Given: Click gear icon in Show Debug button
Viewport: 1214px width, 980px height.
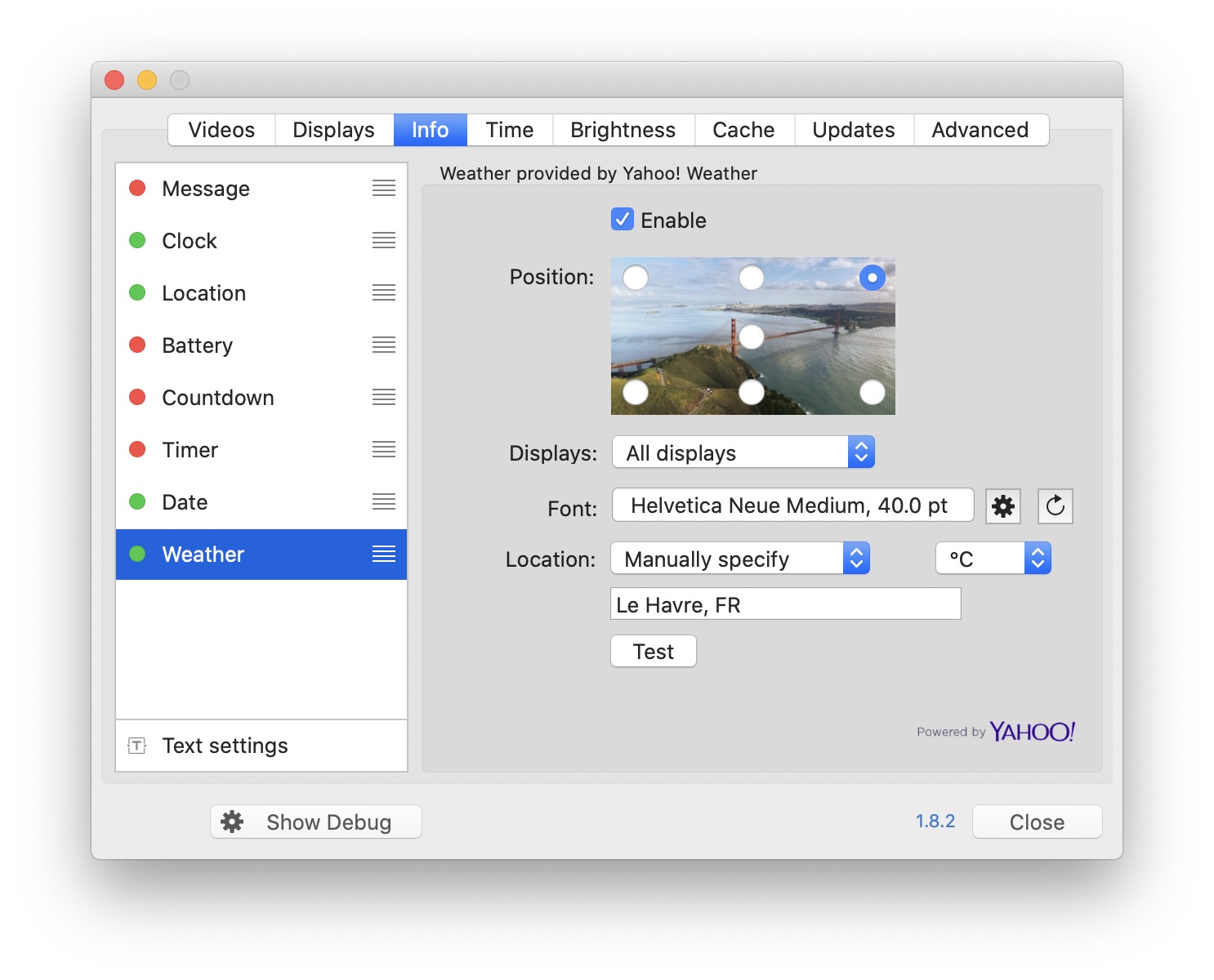Looking at the screenshot, I should (232, 822).
